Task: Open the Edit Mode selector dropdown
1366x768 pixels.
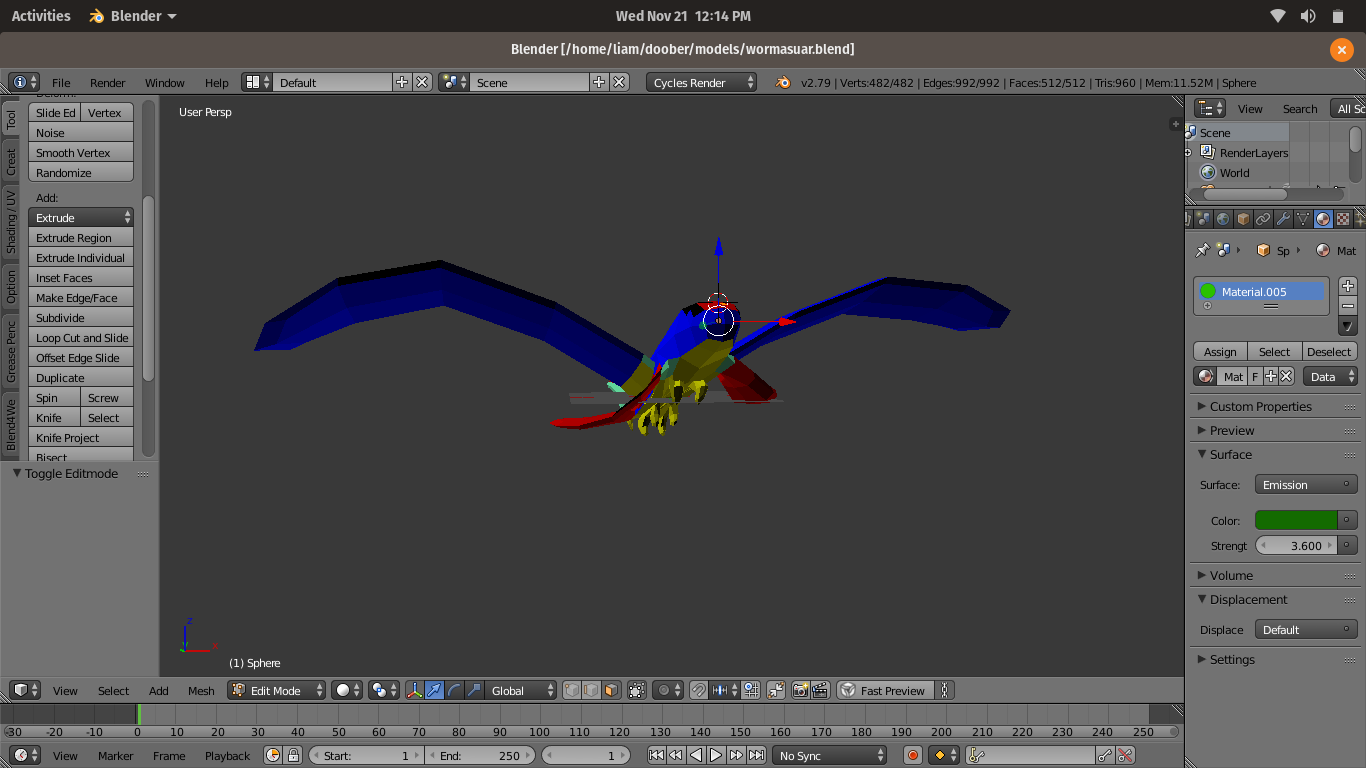Action: (277, 691)
